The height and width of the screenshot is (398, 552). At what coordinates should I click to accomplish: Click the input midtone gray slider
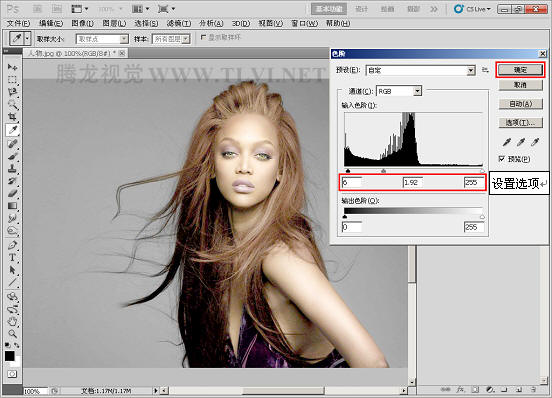click(x=383, y=171)
